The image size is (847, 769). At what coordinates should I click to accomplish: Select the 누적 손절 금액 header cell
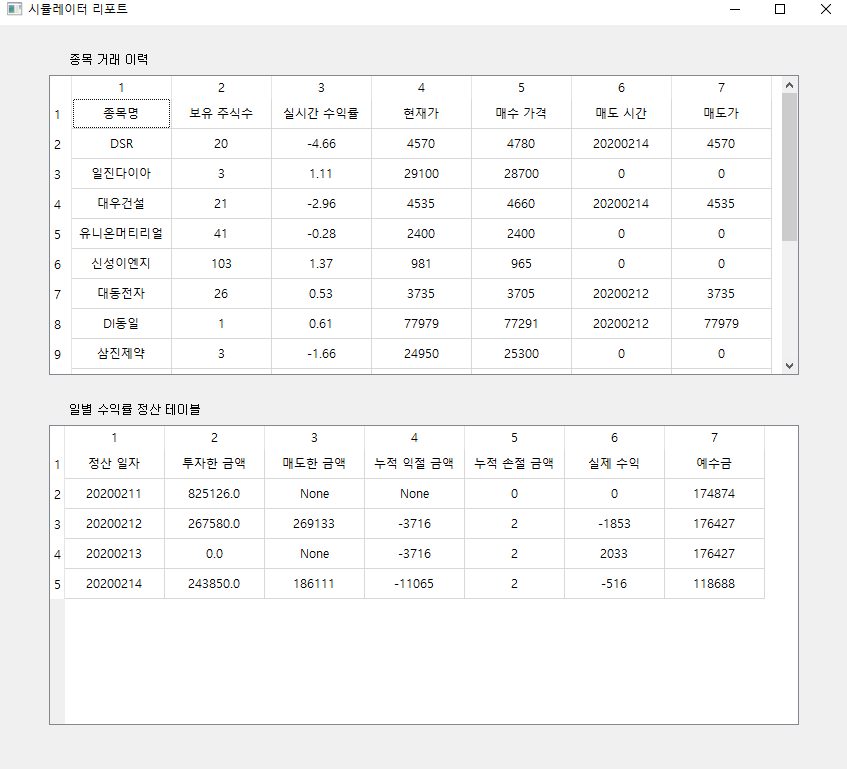[514, 463]
